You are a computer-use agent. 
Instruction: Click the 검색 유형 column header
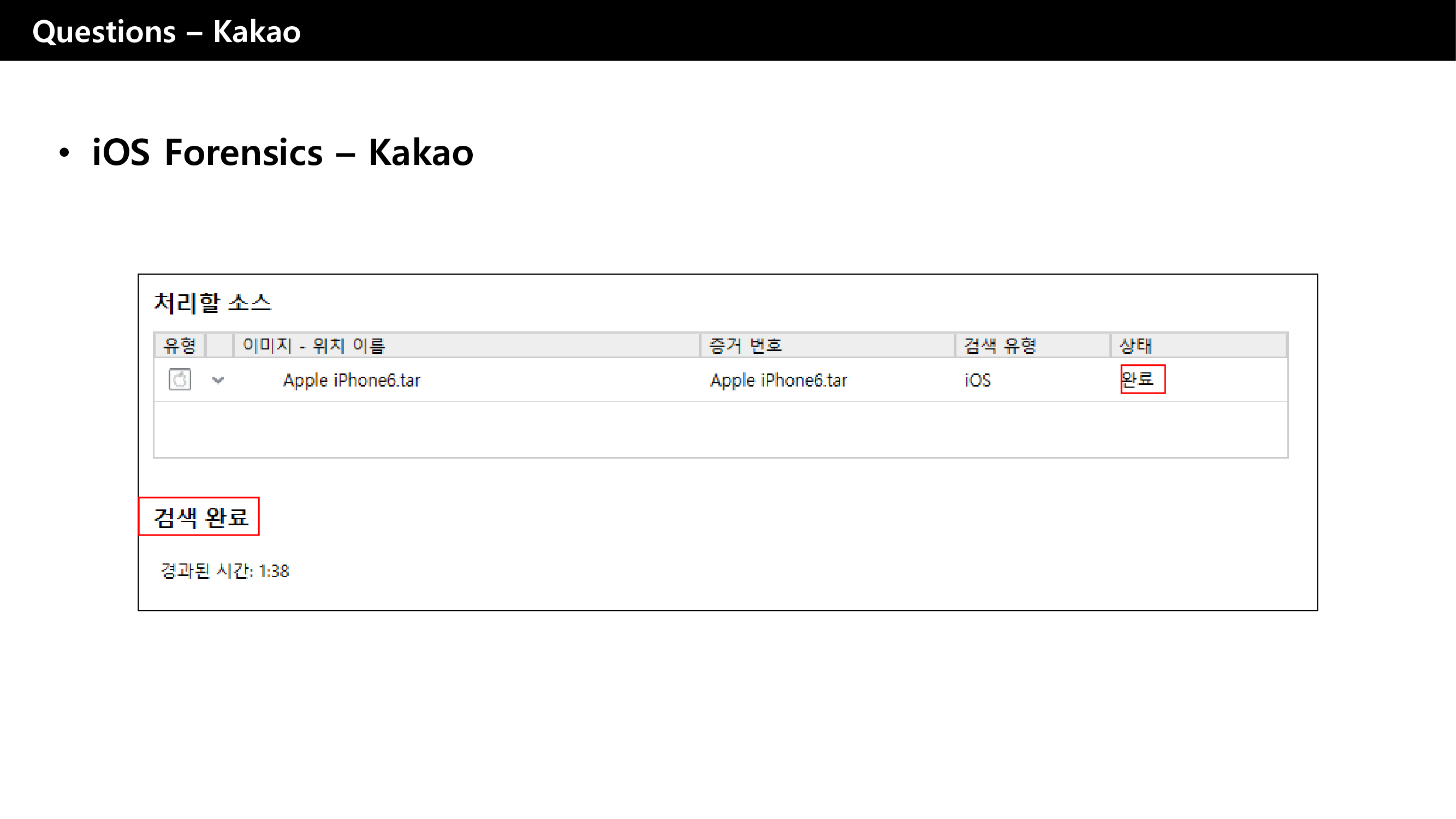[x=1000, y=346]
